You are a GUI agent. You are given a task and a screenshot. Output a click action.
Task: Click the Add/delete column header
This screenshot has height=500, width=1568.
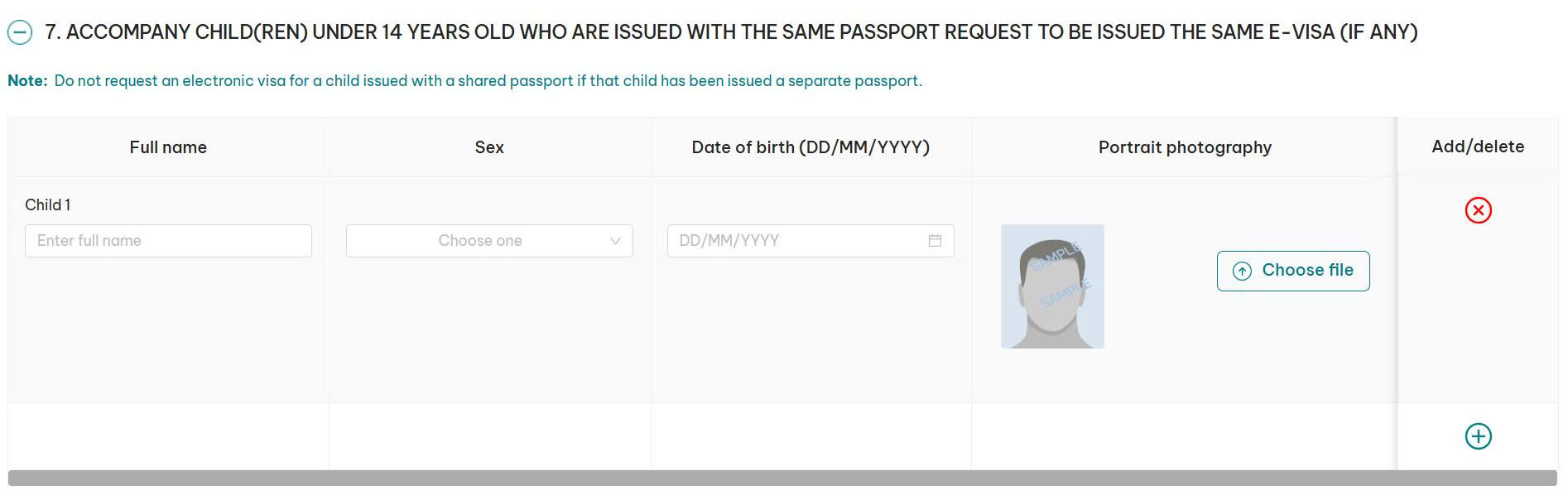tap(1478, 147)
